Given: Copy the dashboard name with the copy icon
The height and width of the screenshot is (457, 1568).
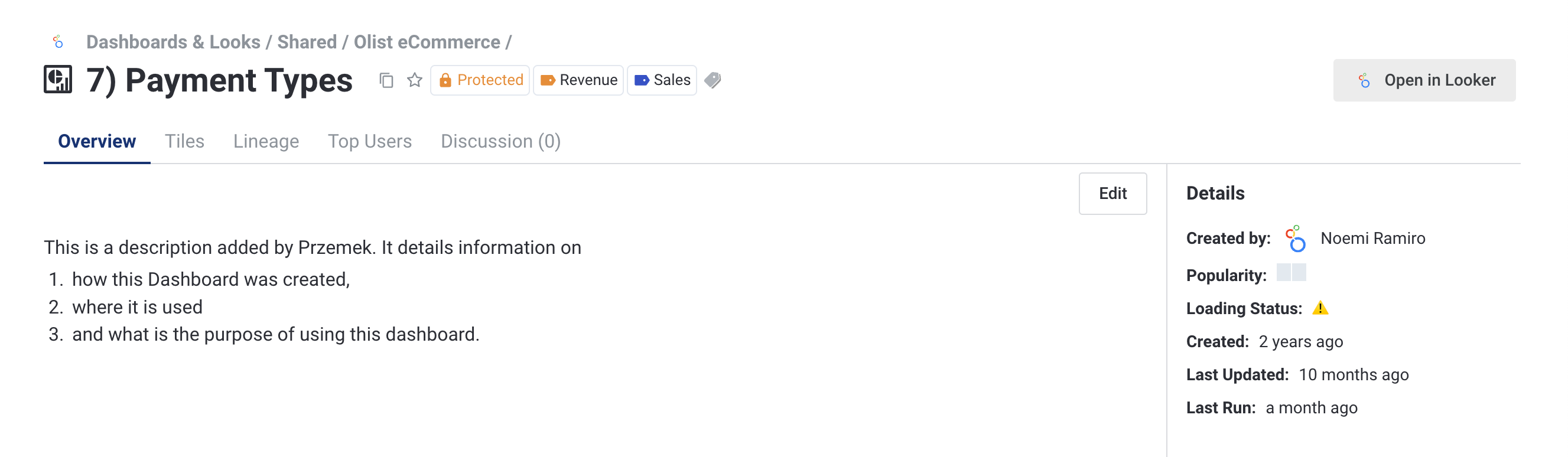Looking at the screenshot, I should pos(386,80).
